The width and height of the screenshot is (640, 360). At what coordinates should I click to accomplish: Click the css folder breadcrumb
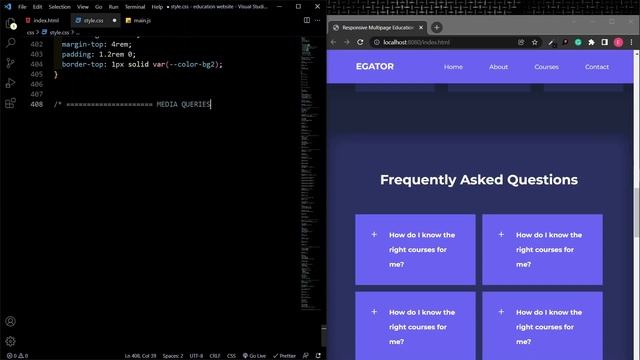click(30, 32)
